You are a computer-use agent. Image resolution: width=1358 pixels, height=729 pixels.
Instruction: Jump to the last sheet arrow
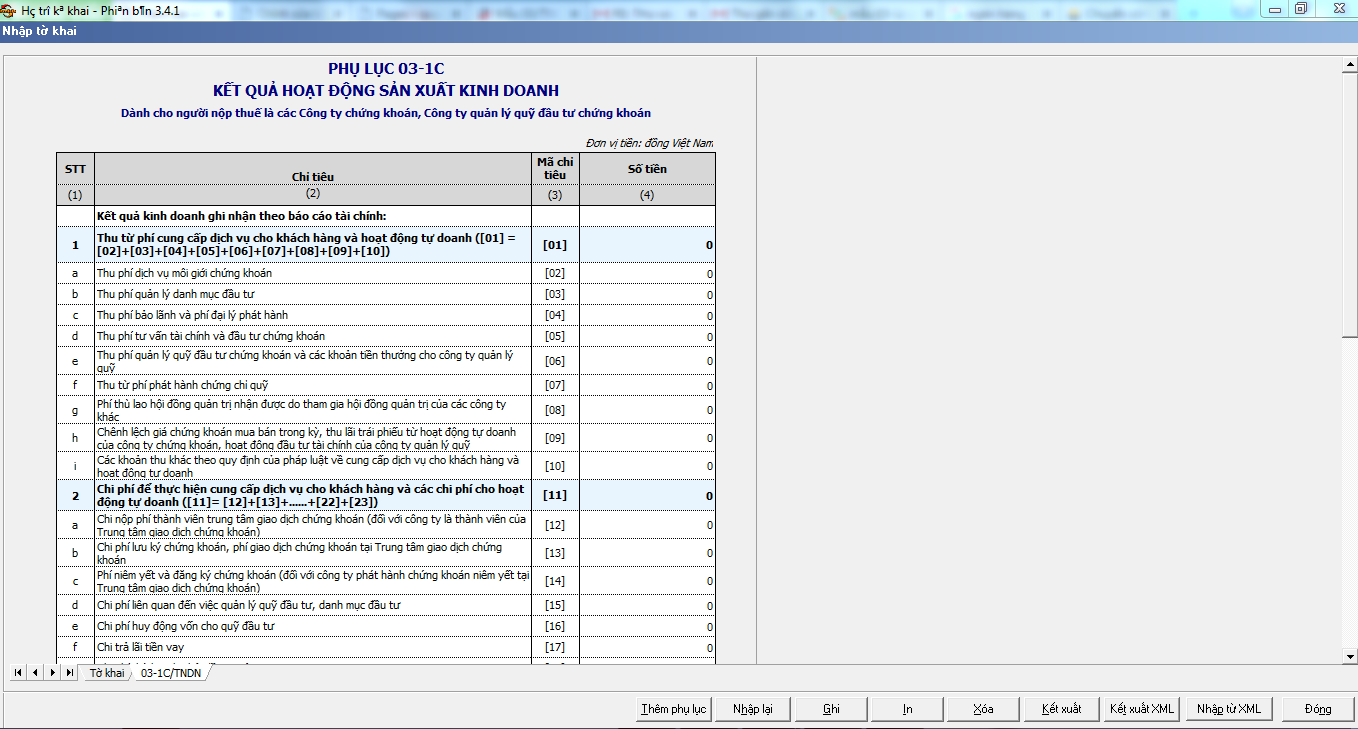click(x=69, y=673)
